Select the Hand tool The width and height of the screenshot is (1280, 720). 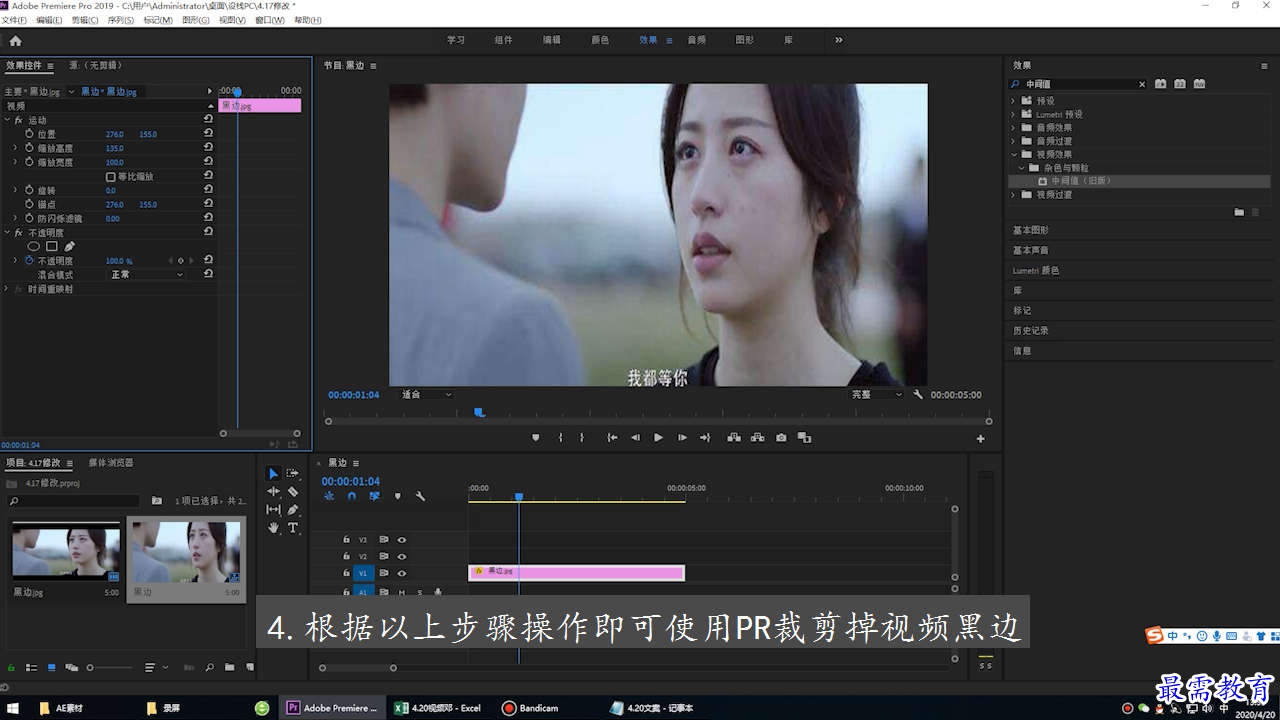click(x=274, y=527)
